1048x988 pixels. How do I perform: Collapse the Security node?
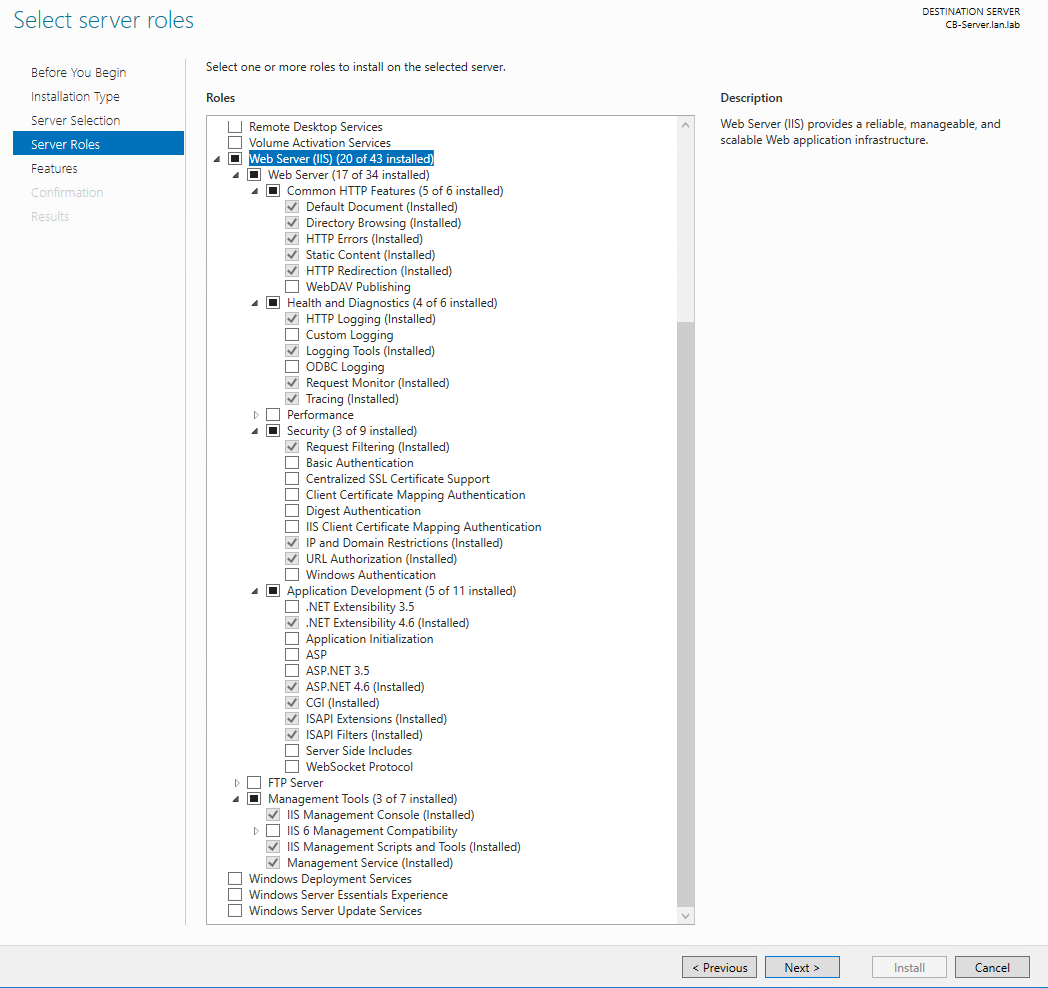click(255, 431)
